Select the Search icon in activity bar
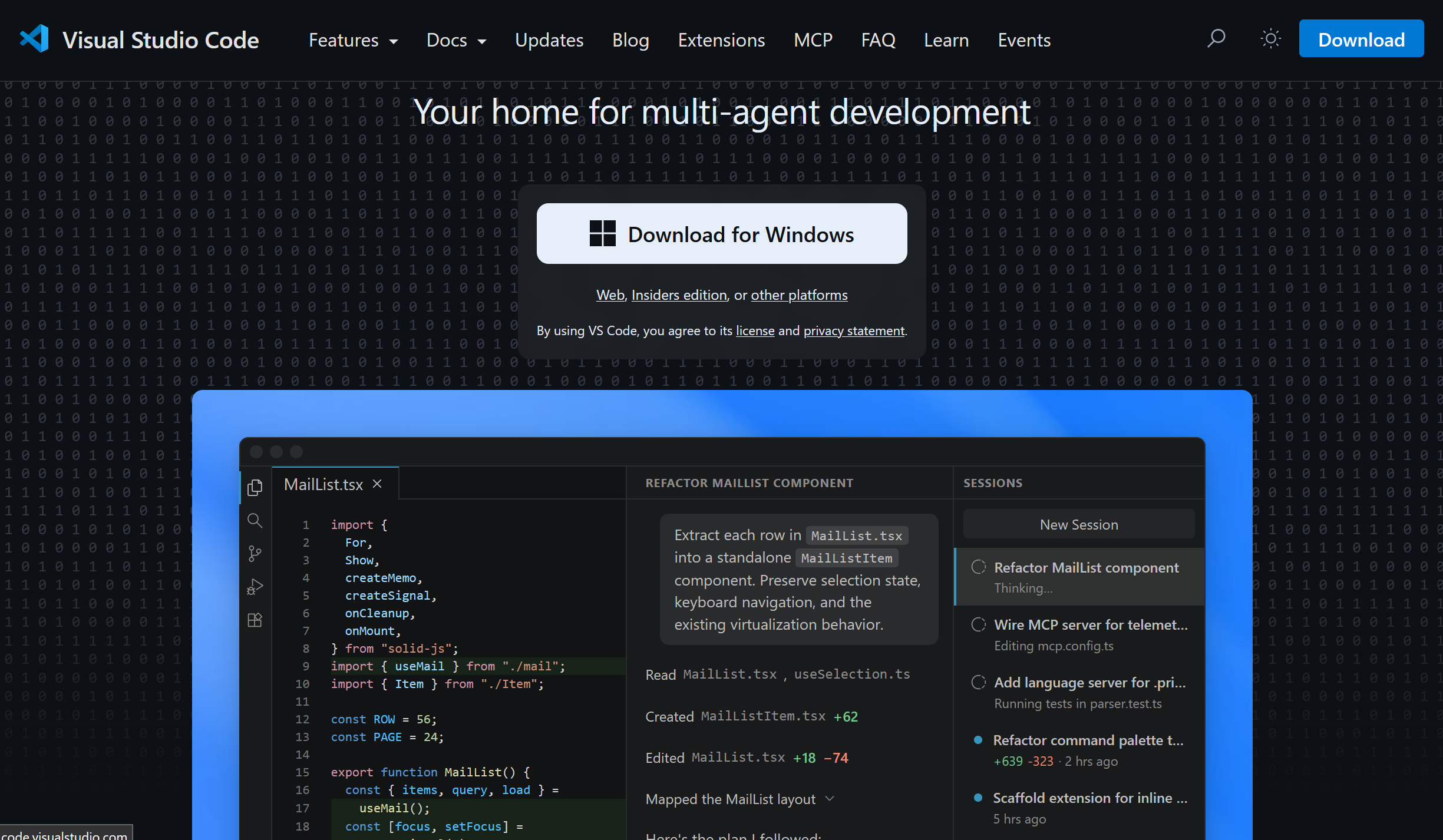The height and width of the screenshot is (840, 1443). (x=255, y=520)
